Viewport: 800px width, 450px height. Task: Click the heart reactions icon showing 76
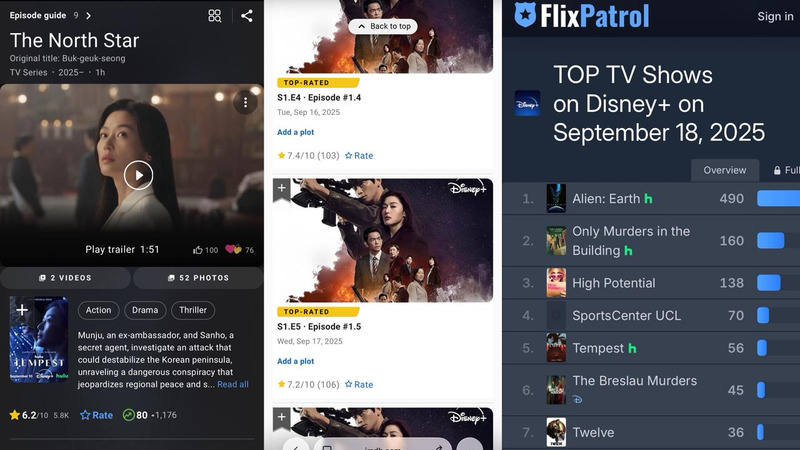pyautogui.click(x=232, y=250)
